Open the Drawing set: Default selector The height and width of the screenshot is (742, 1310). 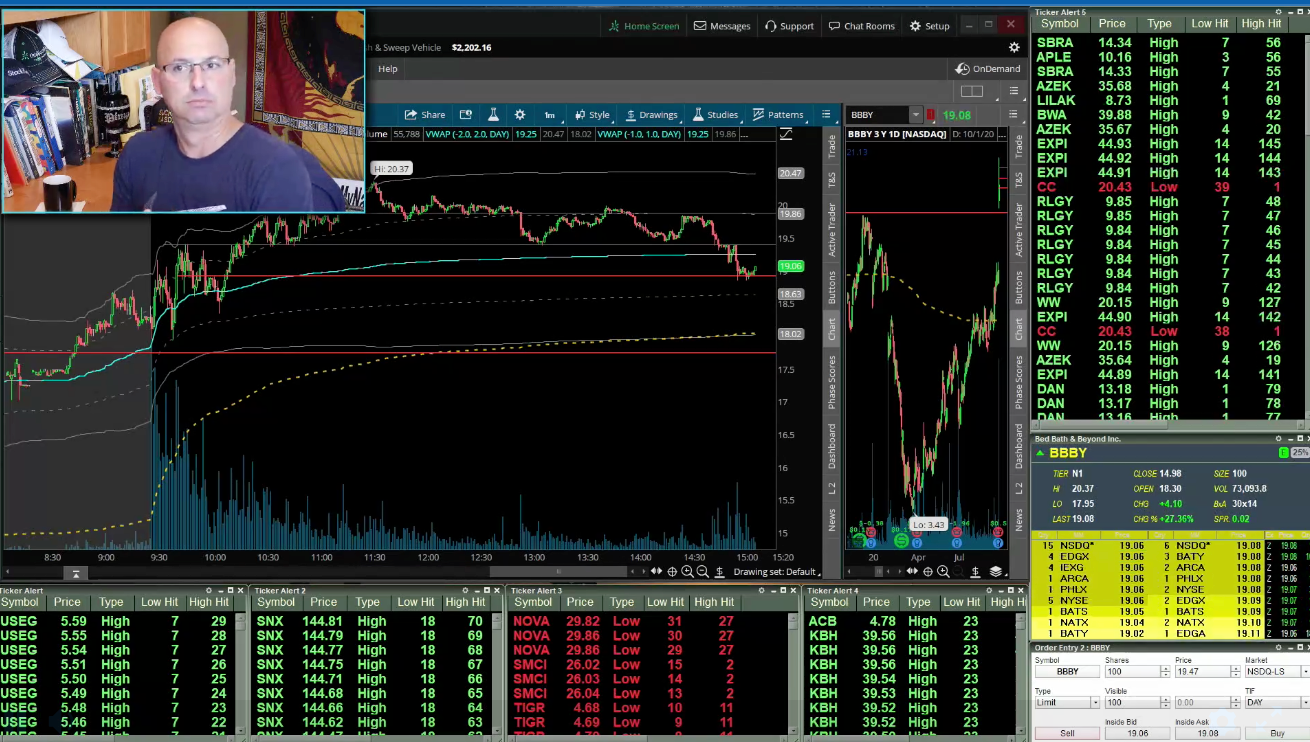click(775, 571)
